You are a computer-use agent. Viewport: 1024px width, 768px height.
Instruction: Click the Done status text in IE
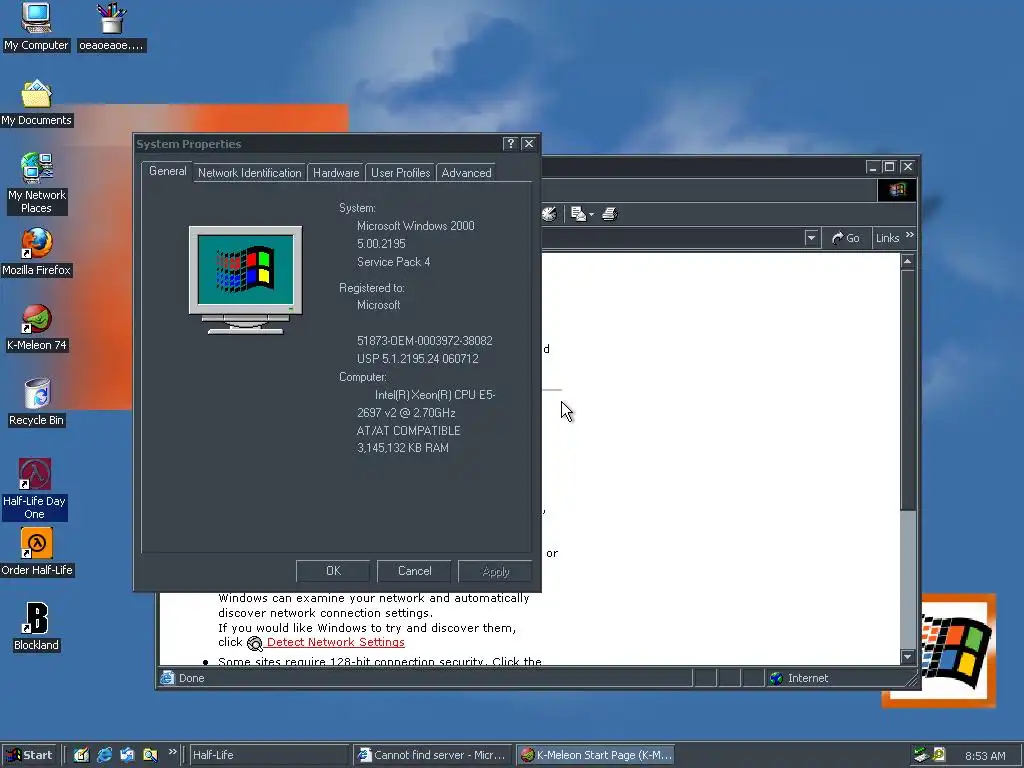coord(191,678)
